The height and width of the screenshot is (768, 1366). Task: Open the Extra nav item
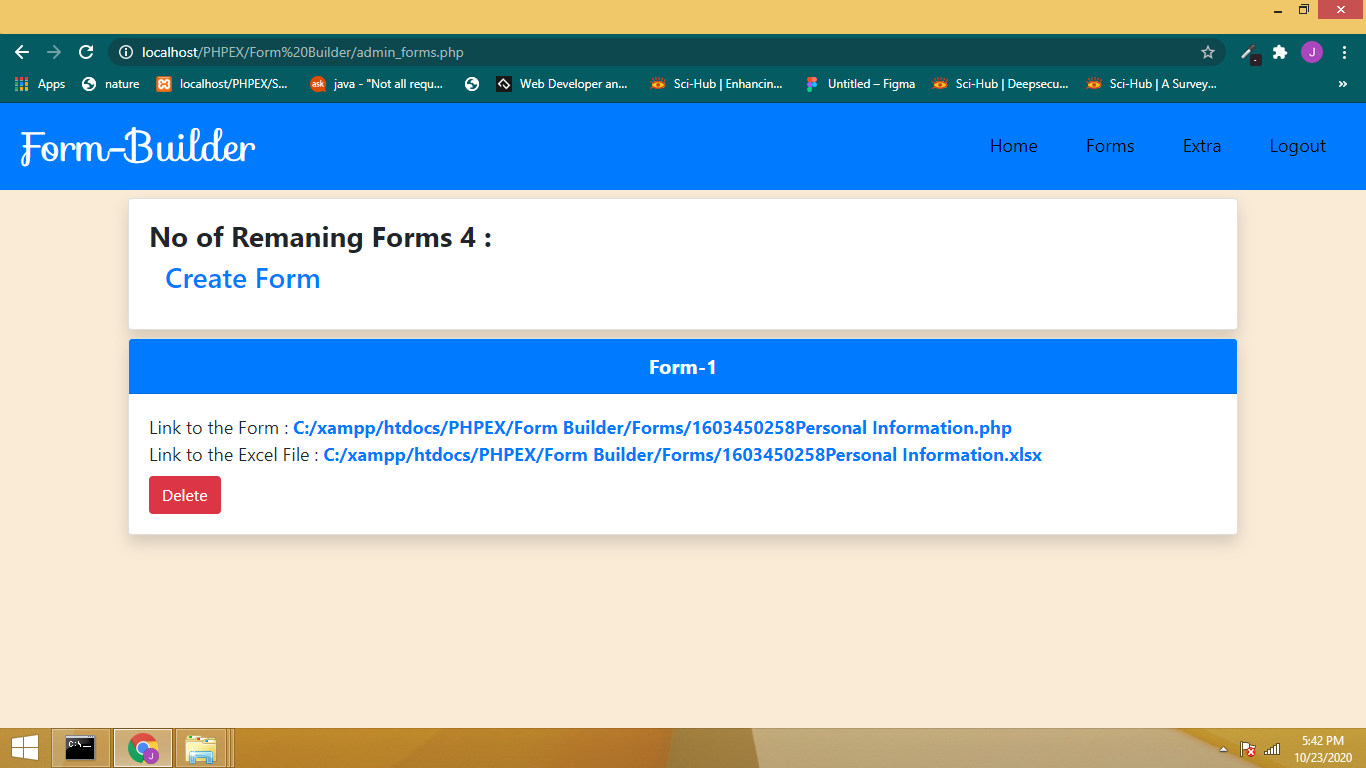tap(1202, 146)
